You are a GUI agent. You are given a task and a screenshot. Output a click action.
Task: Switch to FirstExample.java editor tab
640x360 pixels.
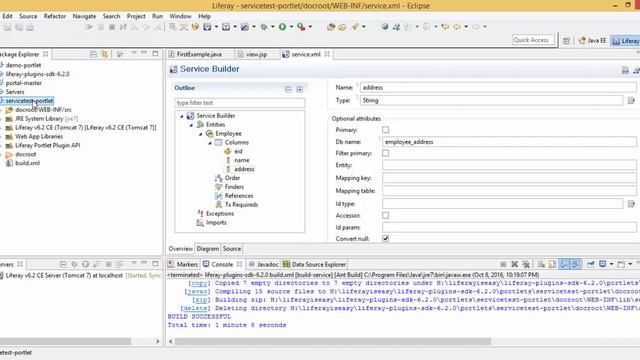click(x=199, y=54)
